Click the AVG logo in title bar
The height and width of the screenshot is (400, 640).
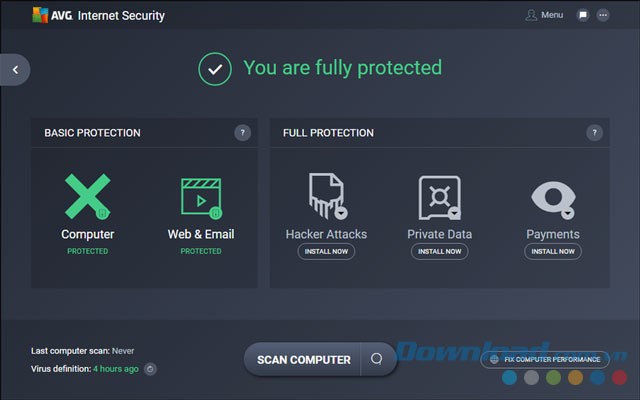pyautogui.click(x=40, y=15)
